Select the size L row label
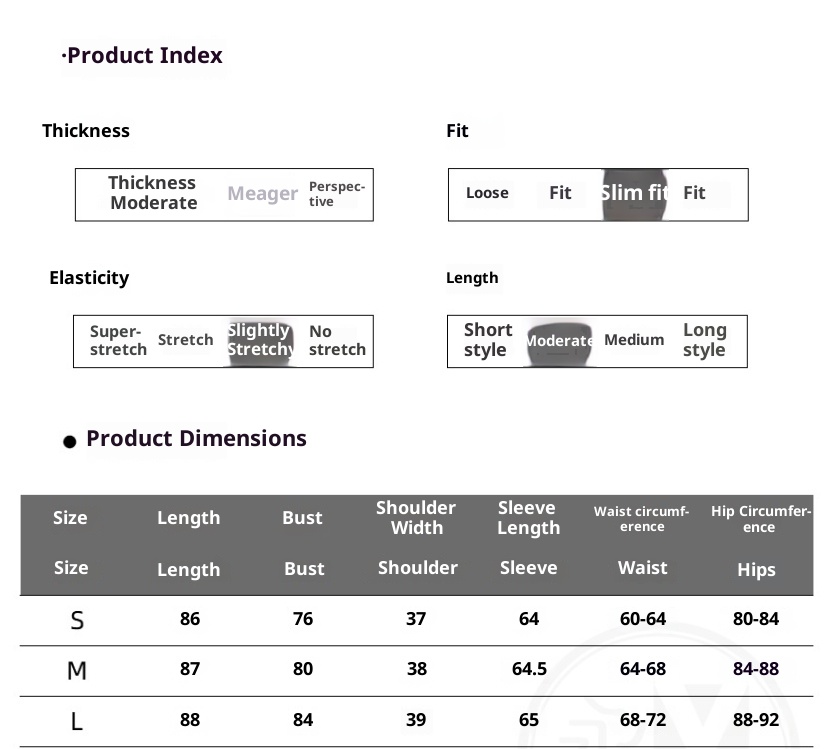The width and height of the screenshot is (824, 749). pyautogui.click(x=77, y=720)
